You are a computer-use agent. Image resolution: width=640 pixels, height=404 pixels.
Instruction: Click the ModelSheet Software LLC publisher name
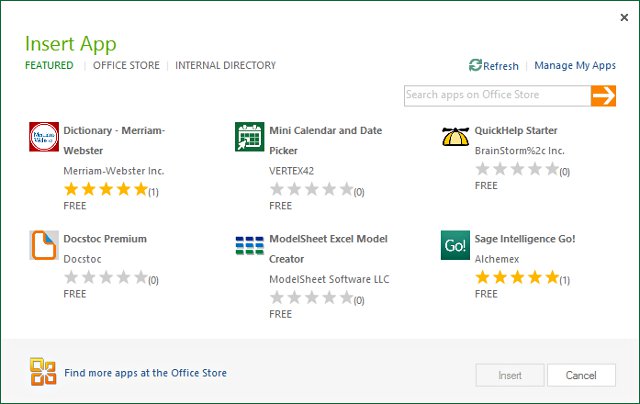pos(329,280)
